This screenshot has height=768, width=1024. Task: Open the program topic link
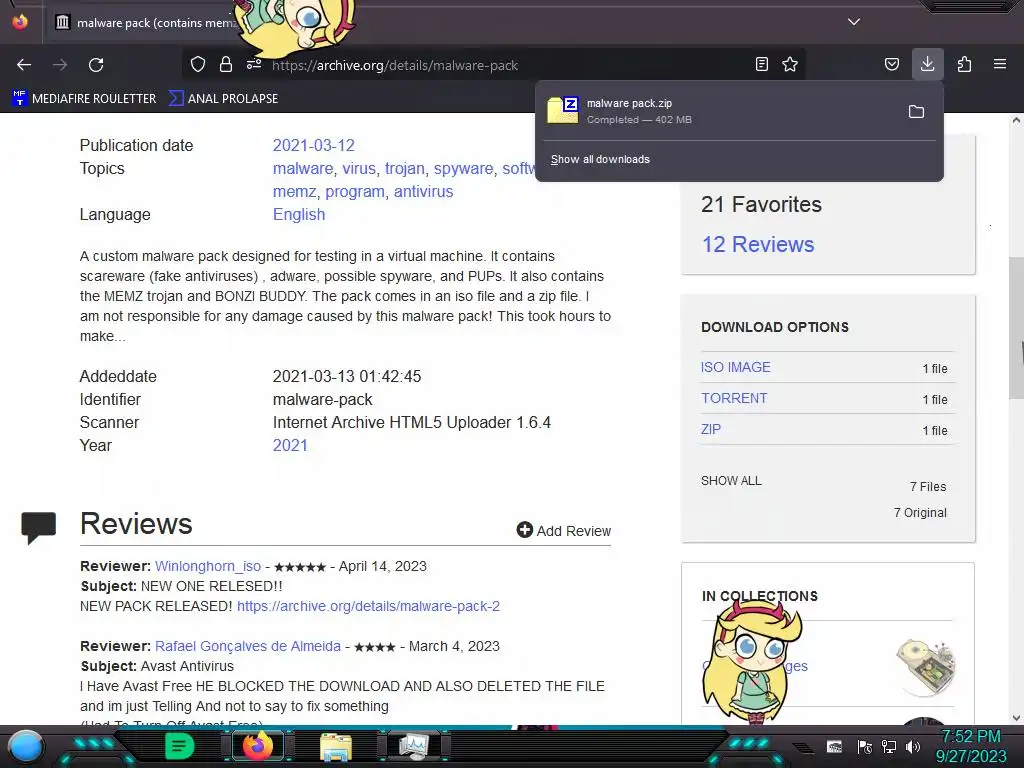[355, 191]
